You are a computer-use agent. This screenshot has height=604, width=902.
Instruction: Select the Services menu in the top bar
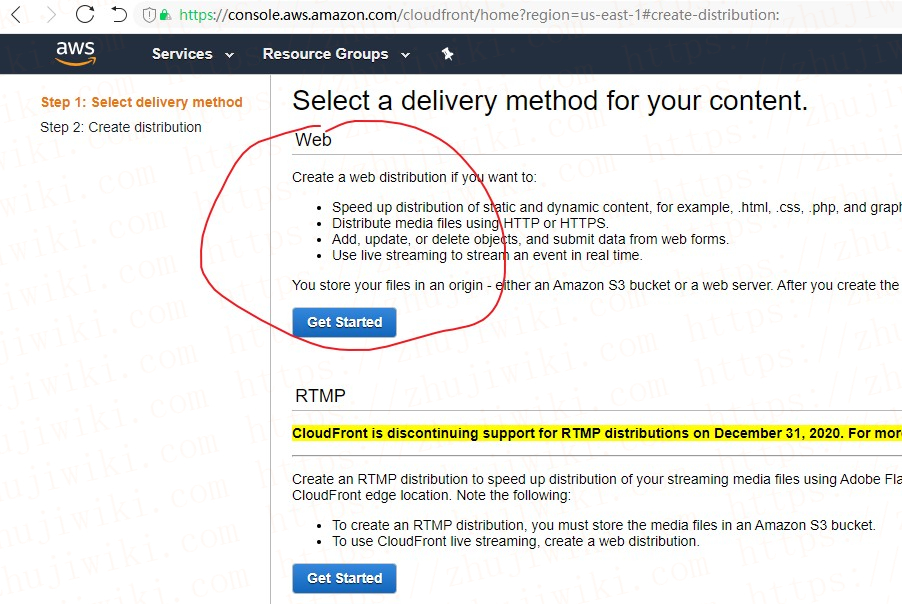182,54
